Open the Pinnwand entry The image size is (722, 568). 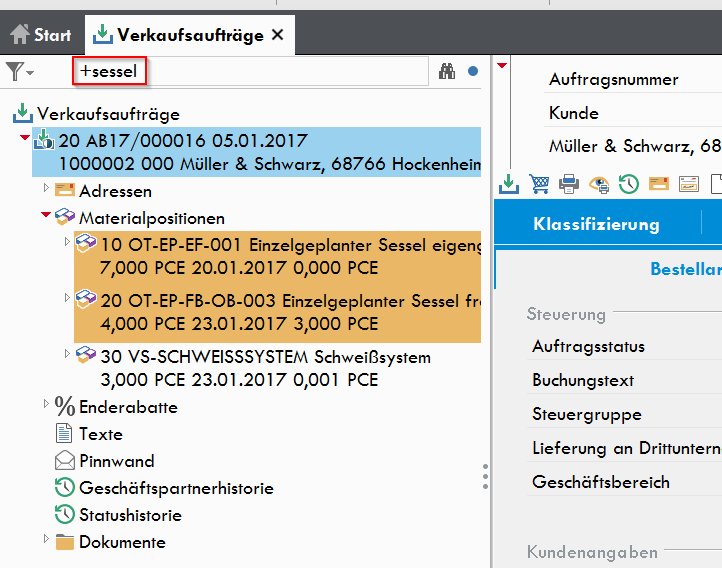[x=116, y=461]
